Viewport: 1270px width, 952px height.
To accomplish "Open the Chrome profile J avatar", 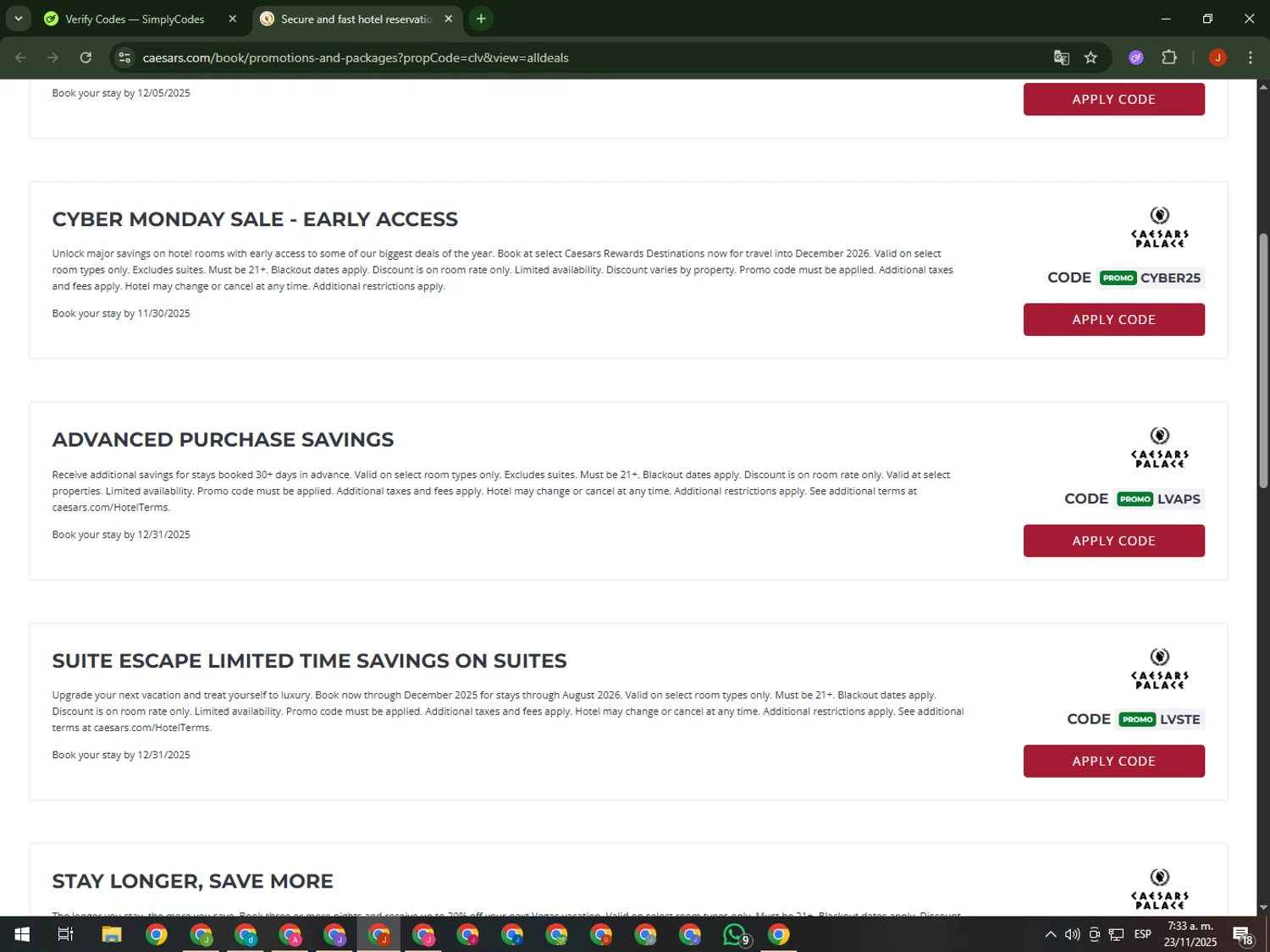I will tap(1218, 58).
